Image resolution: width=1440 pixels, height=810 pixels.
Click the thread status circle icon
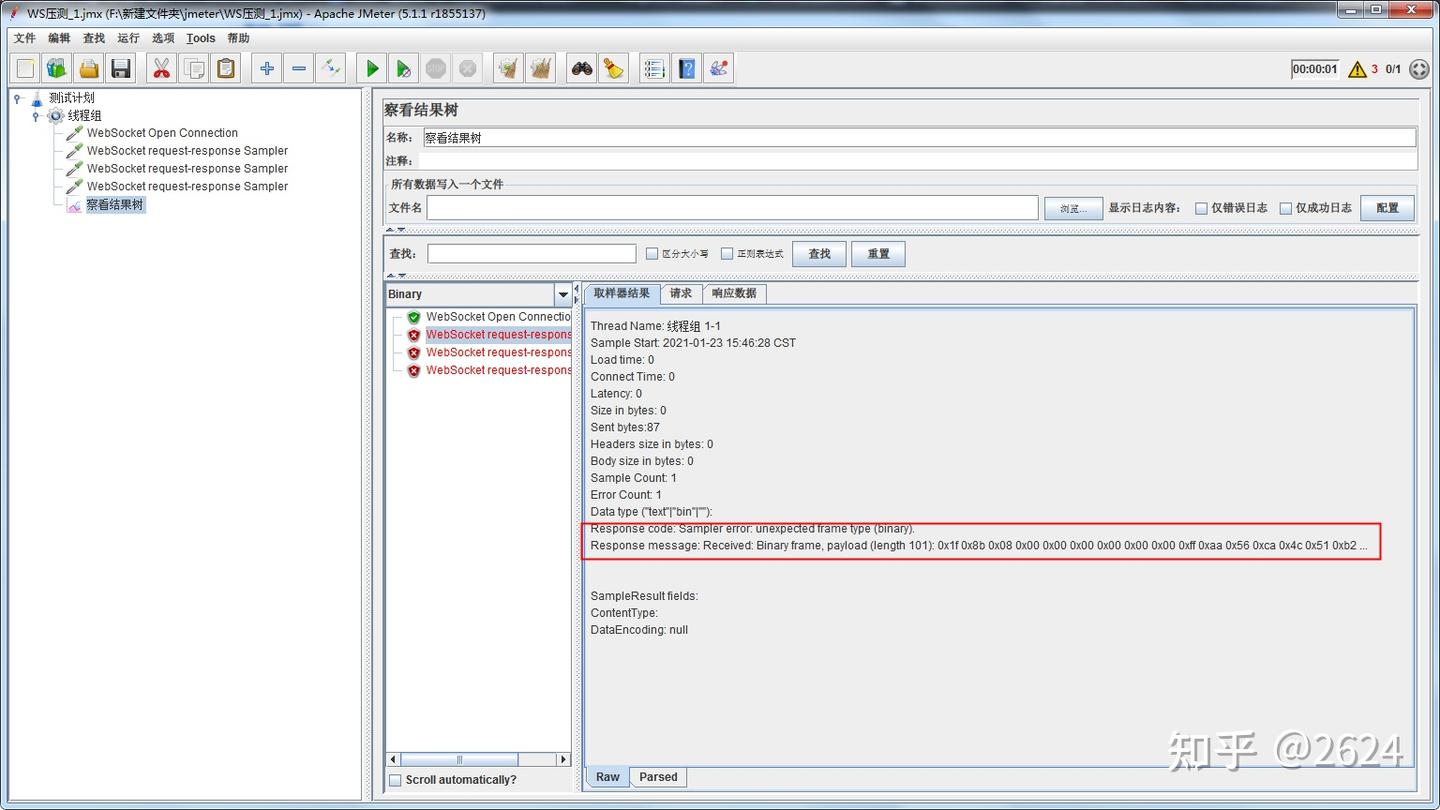pyautogui.click(x=1419, y=69)
